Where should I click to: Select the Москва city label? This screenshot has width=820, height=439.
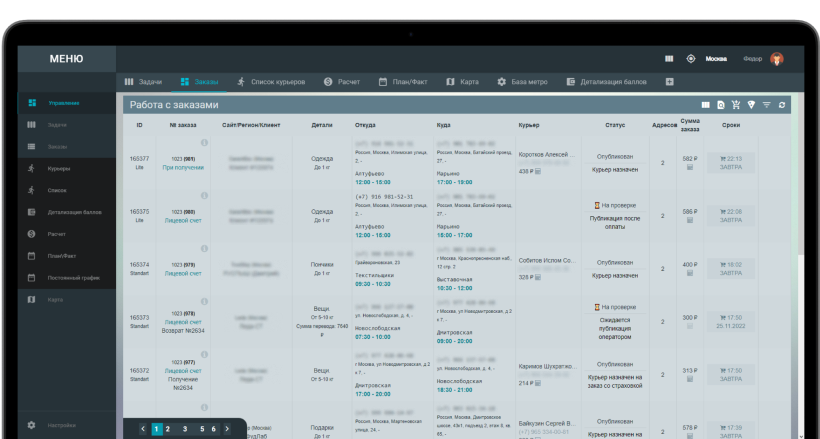[716, 59]
